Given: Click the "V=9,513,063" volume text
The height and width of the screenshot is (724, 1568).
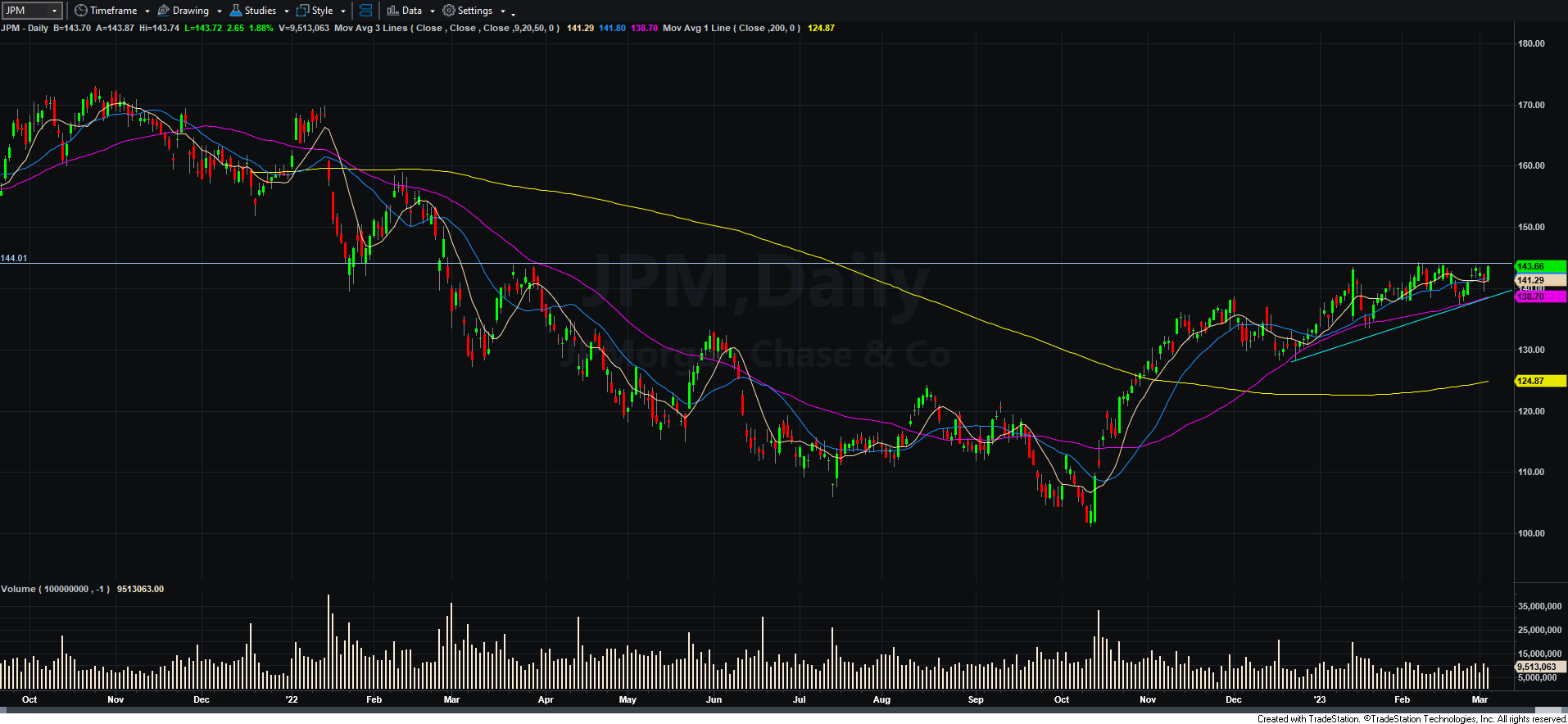Looking at the screenshot, I should click(304, 28).
